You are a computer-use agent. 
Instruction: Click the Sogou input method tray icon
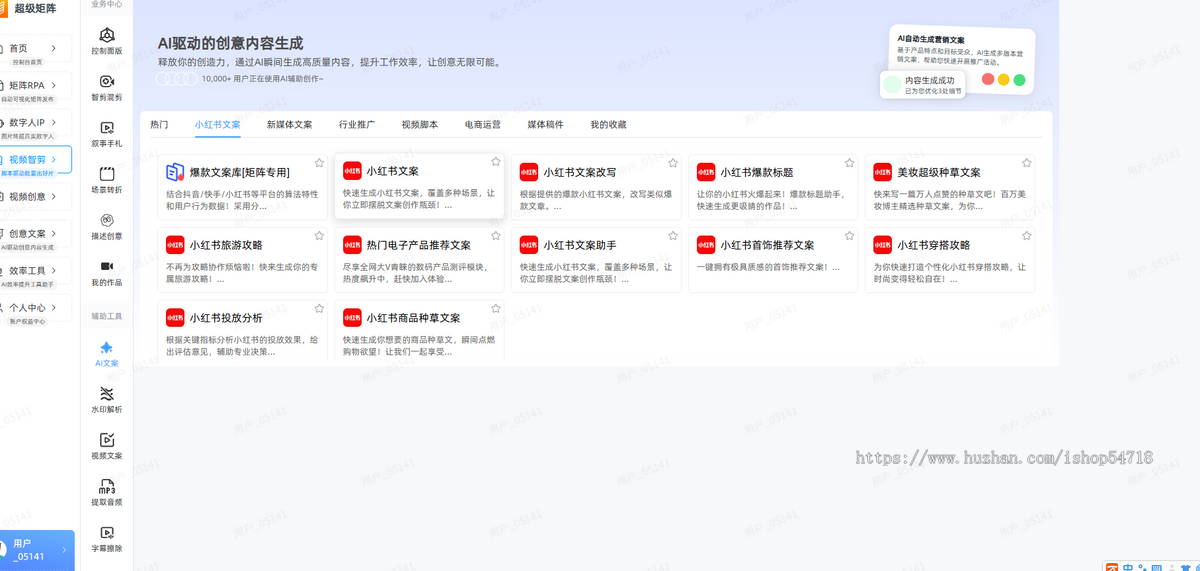point(1111,566)
